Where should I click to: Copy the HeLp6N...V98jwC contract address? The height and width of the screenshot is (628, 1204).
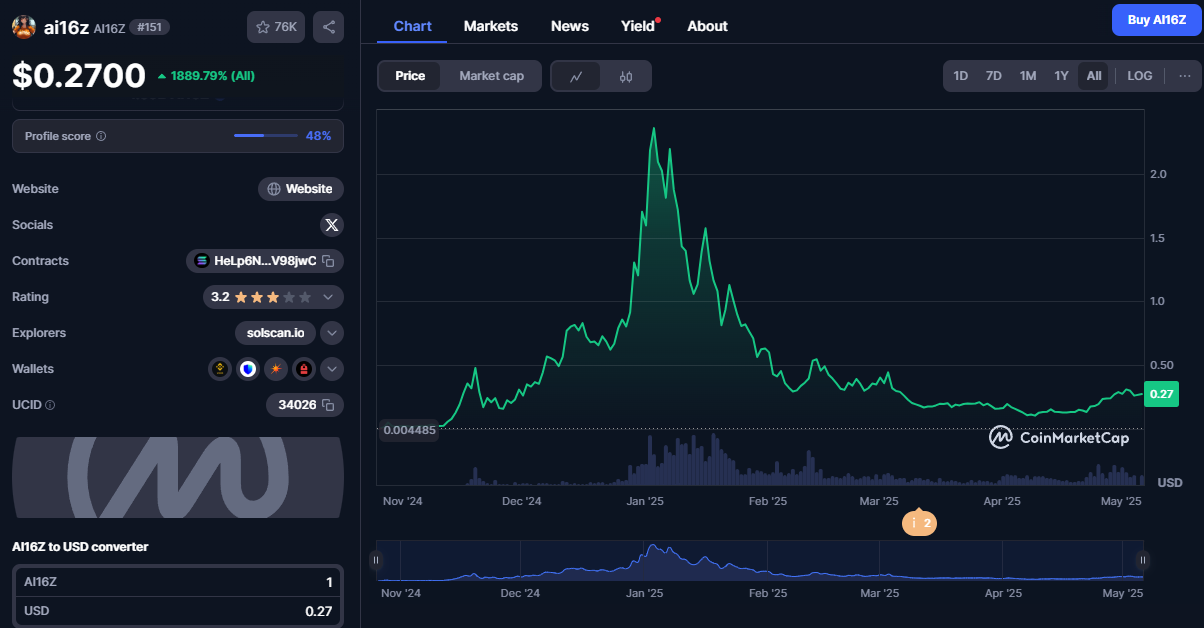328,261
